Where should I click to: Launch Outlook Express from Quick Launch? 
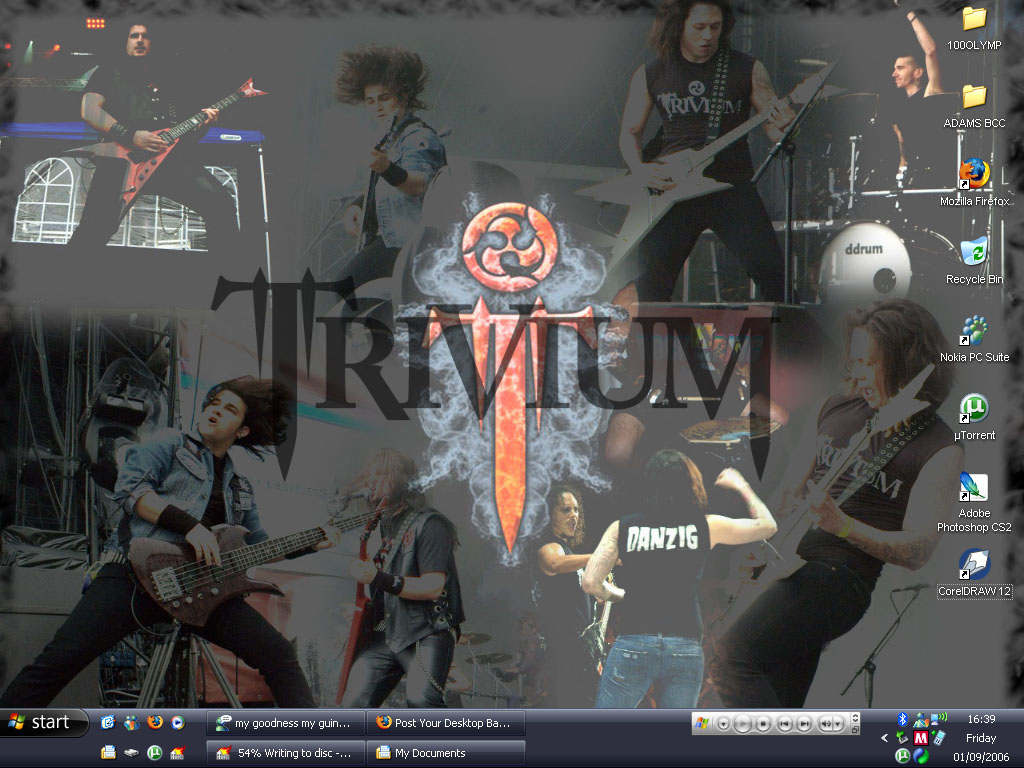[x=108, y=722]
